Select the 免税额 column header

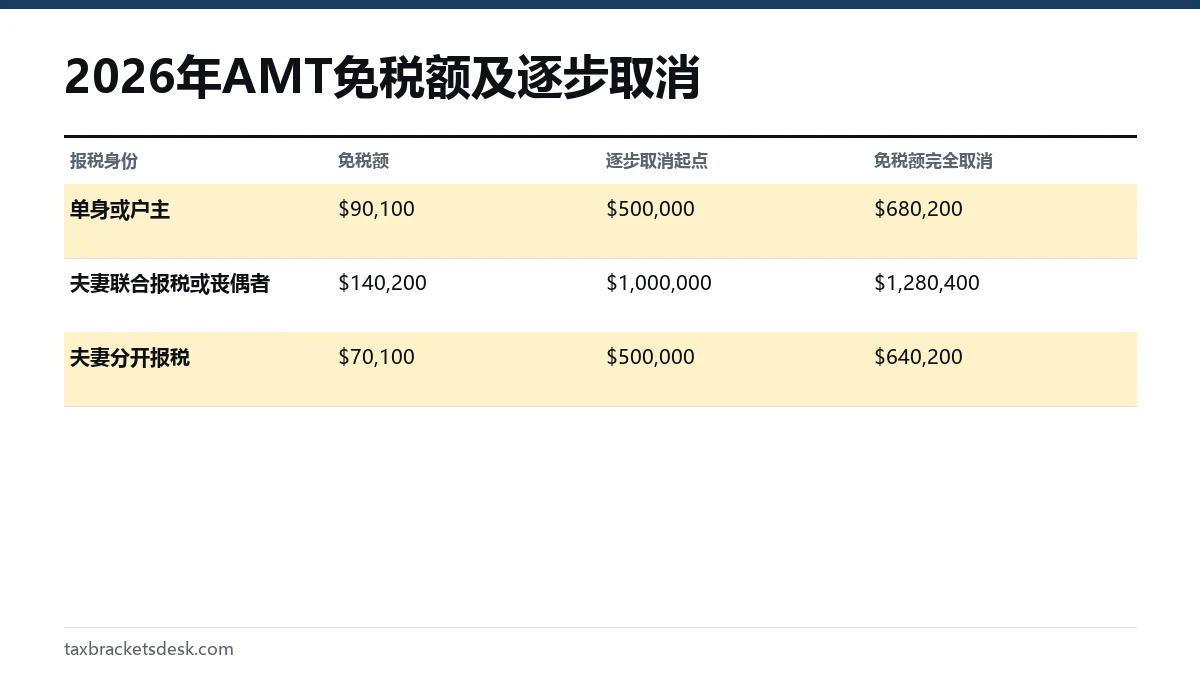363,161
